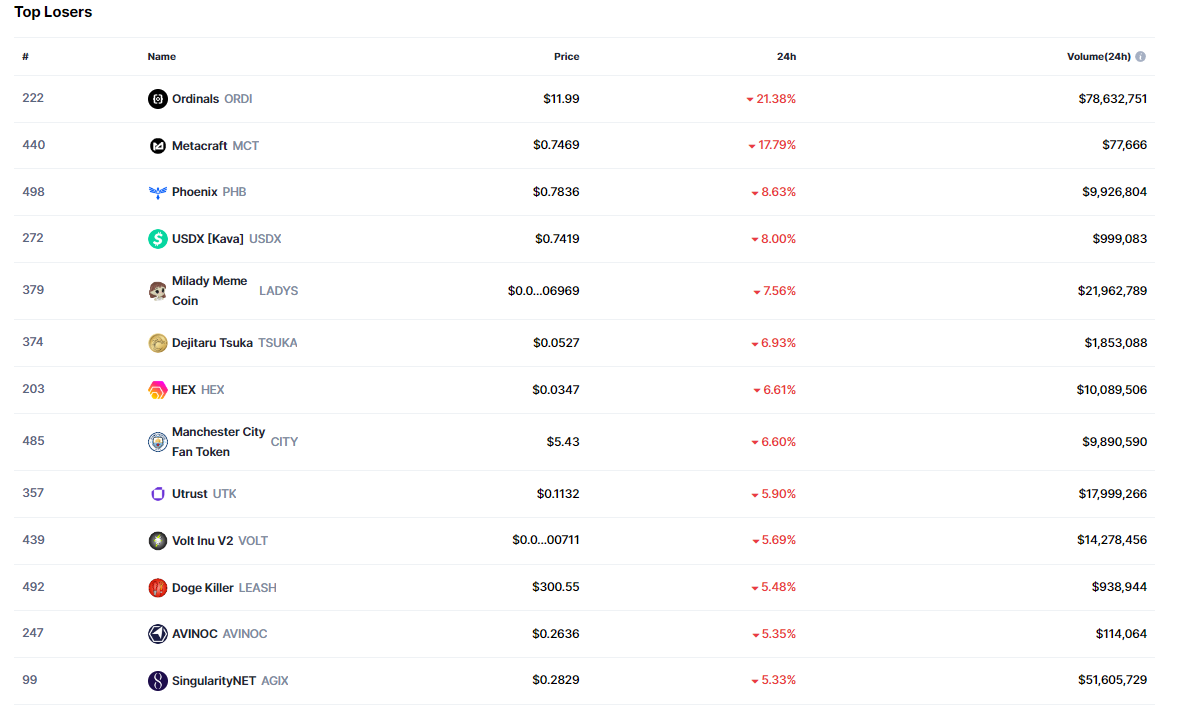Viewport: 1181px width, 720px height.
Task: Open the AVINOC coin link
Action: pos(195,634)
